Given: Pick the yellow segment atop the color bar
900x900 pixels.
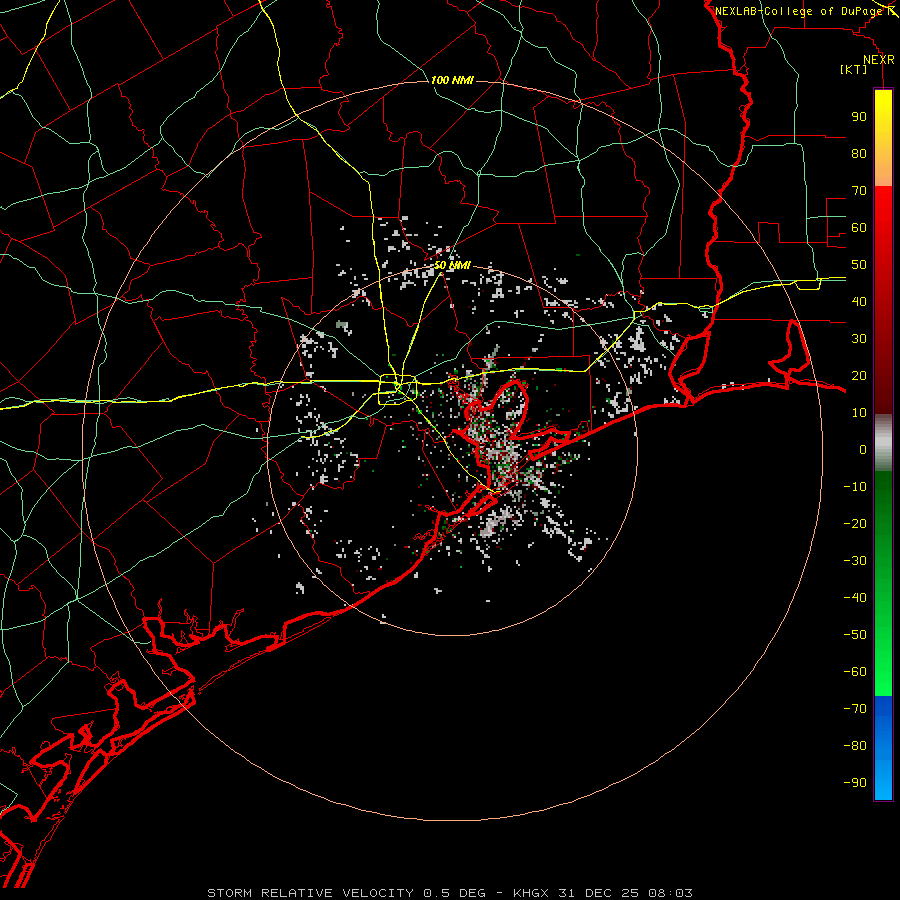Looking at the screenshot, I should tap(883, 138).
